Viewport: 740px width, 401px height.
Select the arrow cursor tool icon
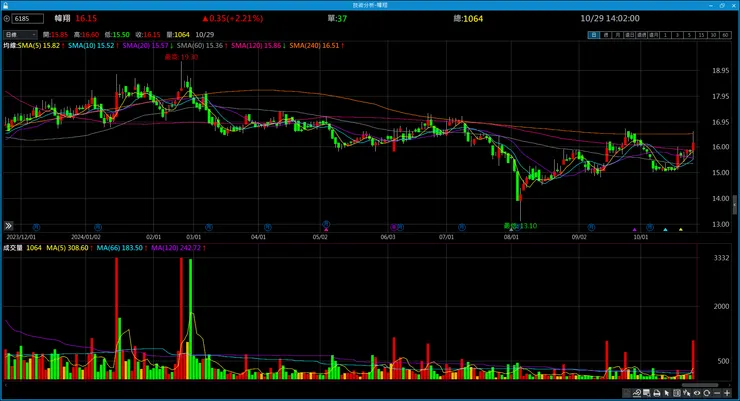667,393
